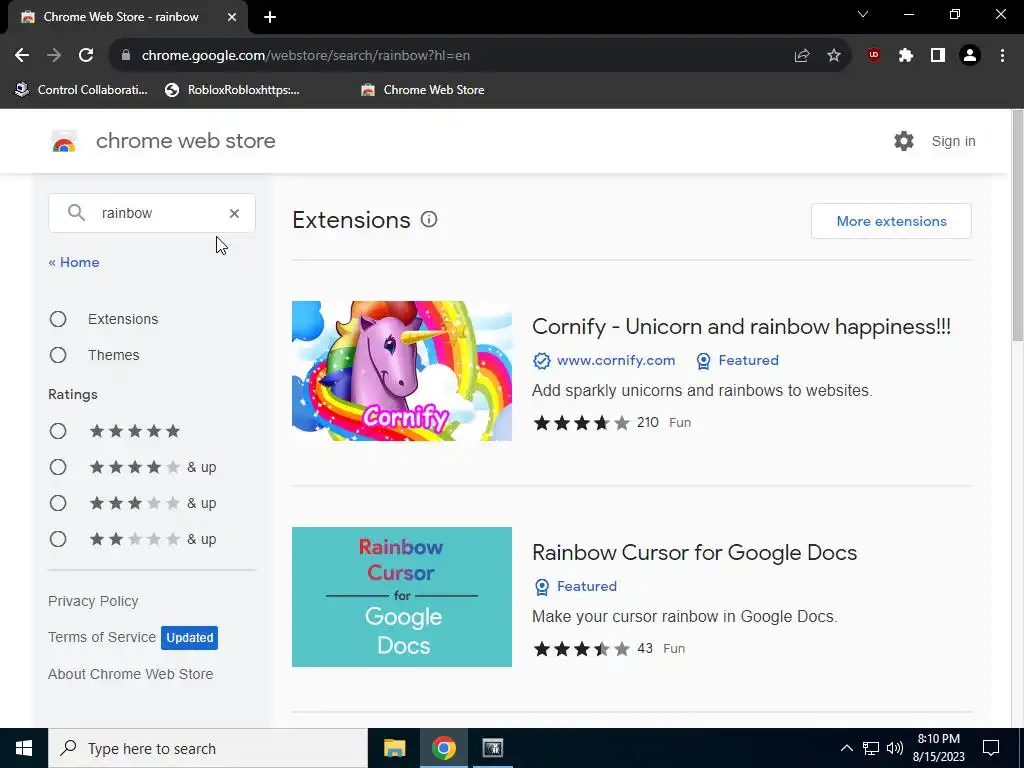Screen dimensions: 1024x768
Task: Open the Chrome Web Store bookmark
Action: tap(423, 90)
